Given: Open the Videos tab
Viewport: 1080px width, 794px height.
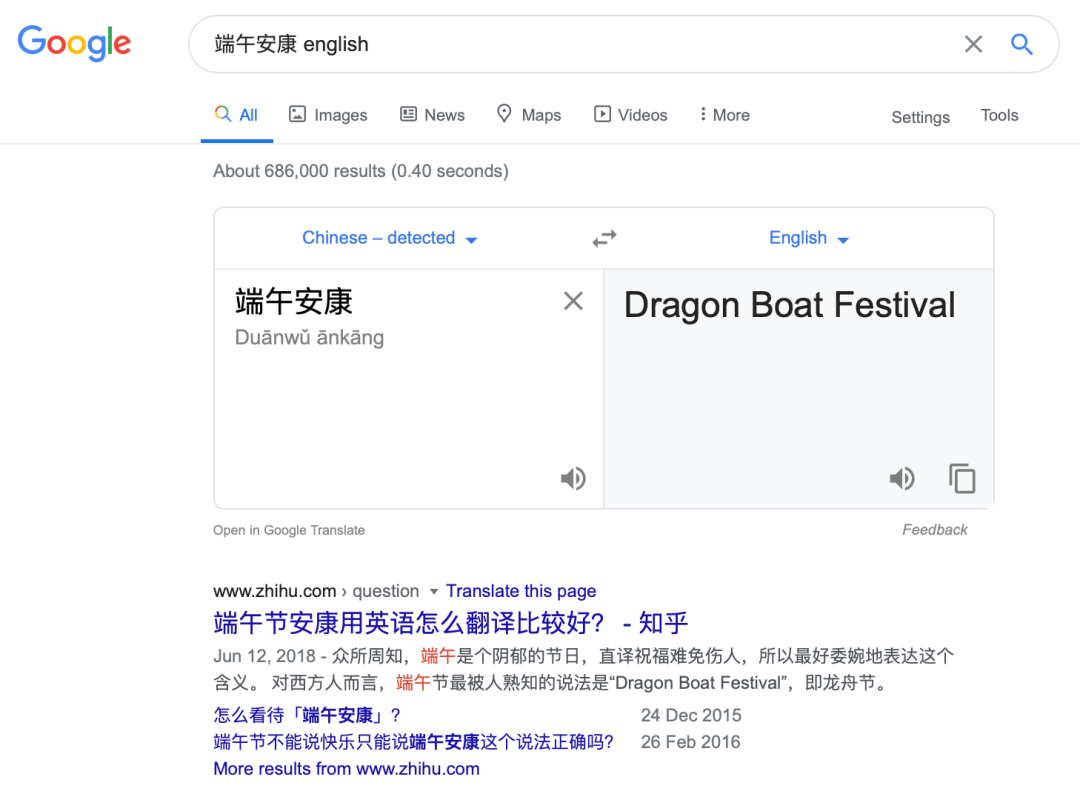Looking at the screenshot, I should [631, 115].
